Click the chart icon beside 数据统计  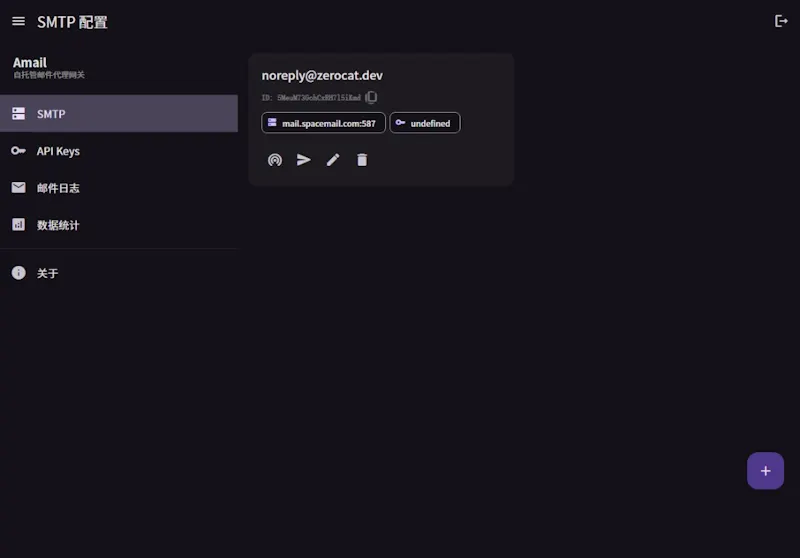tap(18, 224)
